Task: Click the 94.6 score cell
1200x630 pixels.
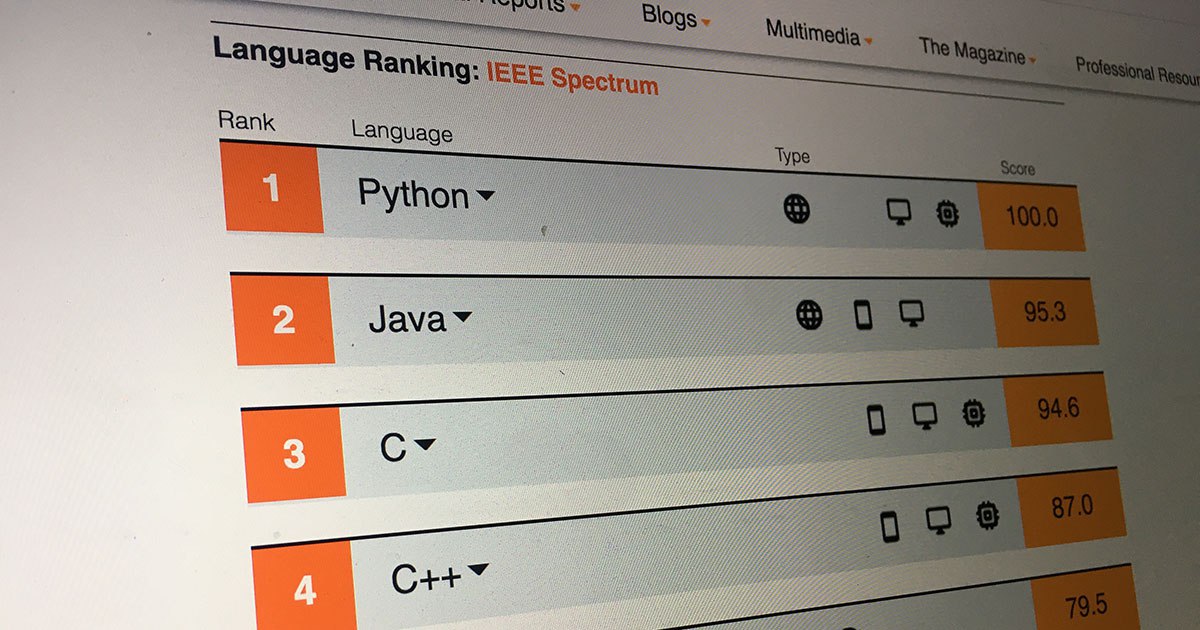Action: click(1058, 409)
